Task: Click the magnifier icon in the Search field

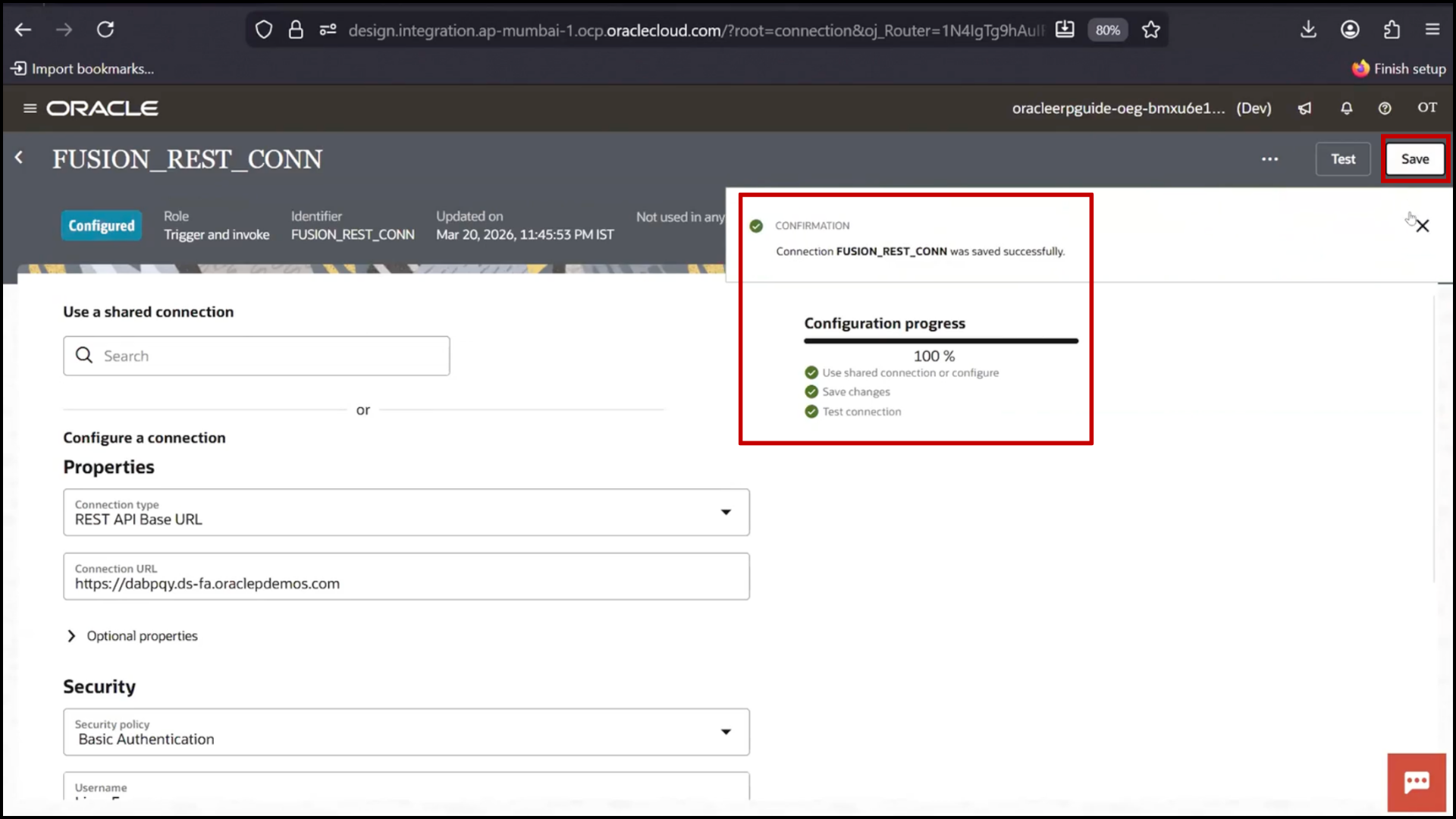Action: 84,356
